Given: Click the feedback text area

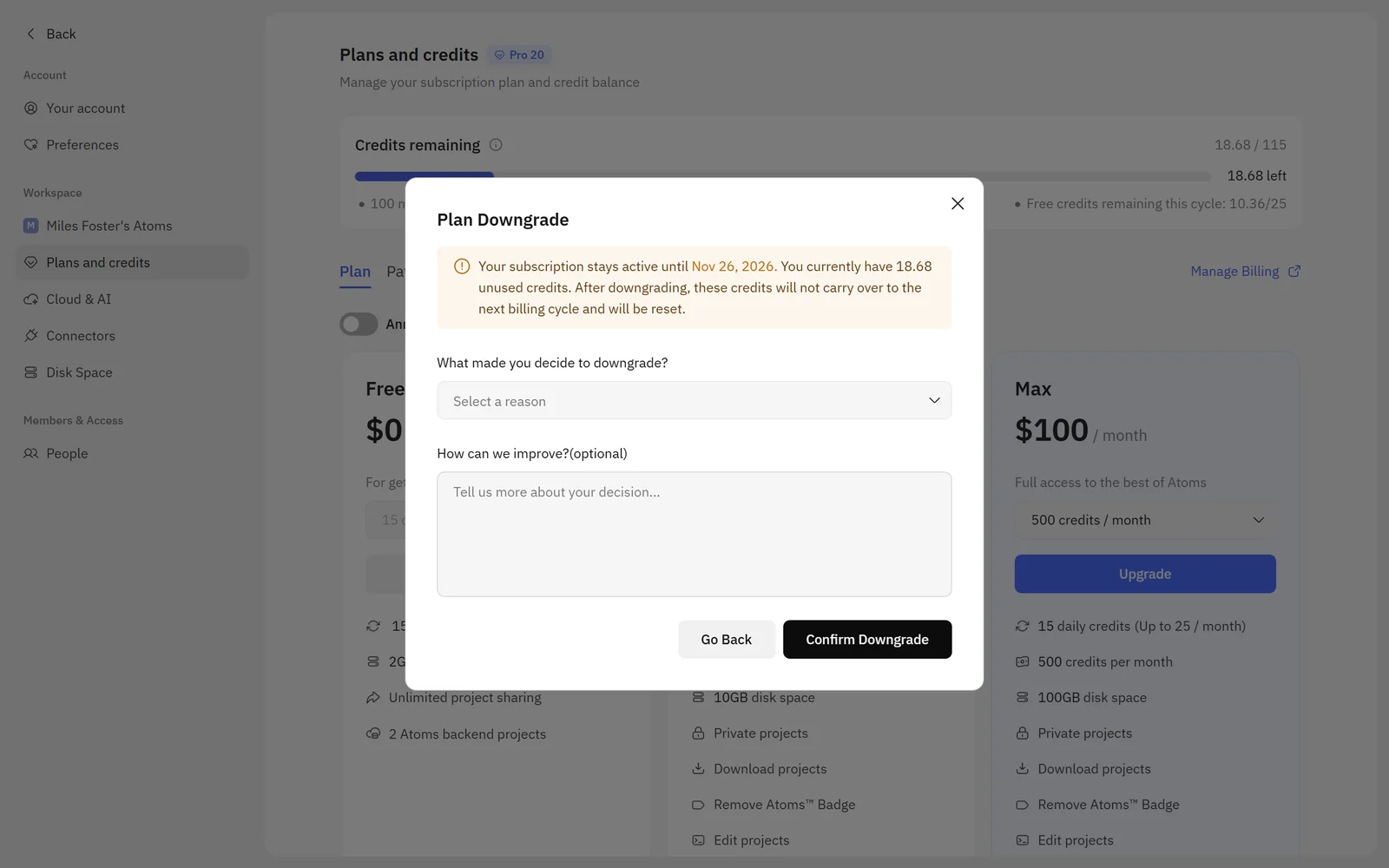Looking at the screenshot, I should [694, 534].
